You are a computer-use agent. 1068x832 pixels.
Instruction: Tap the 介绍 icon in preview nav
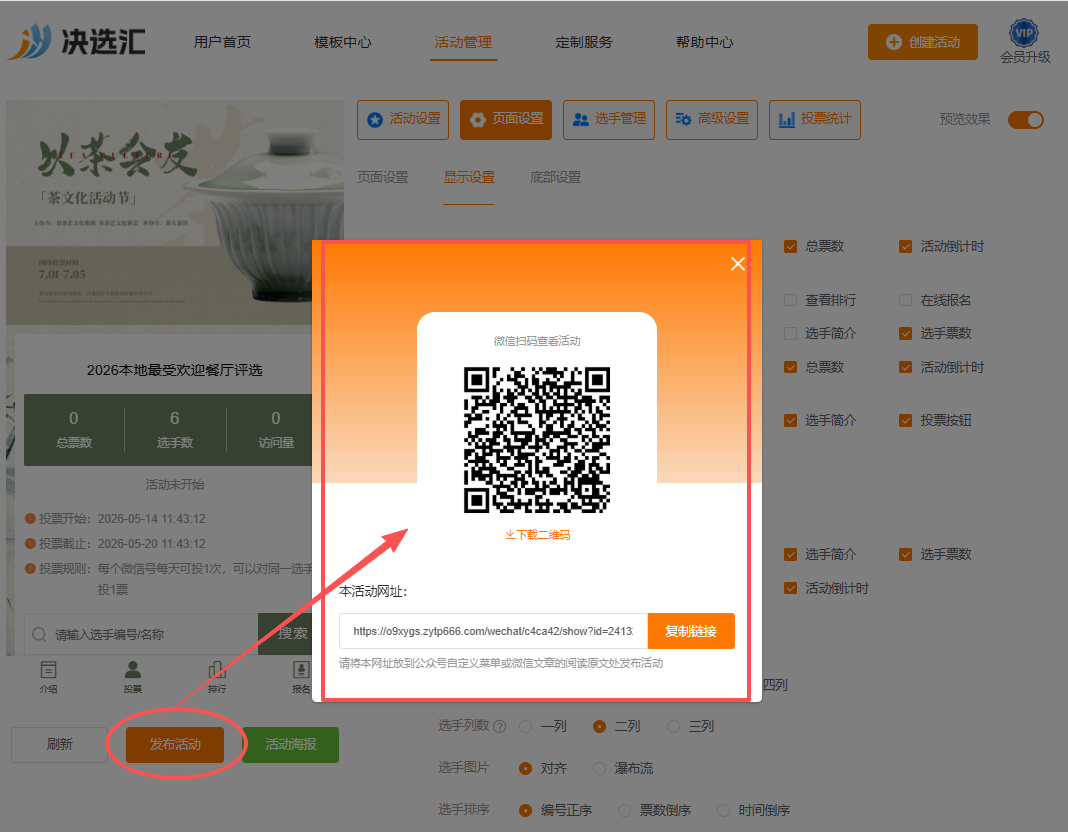click(48, 677)
